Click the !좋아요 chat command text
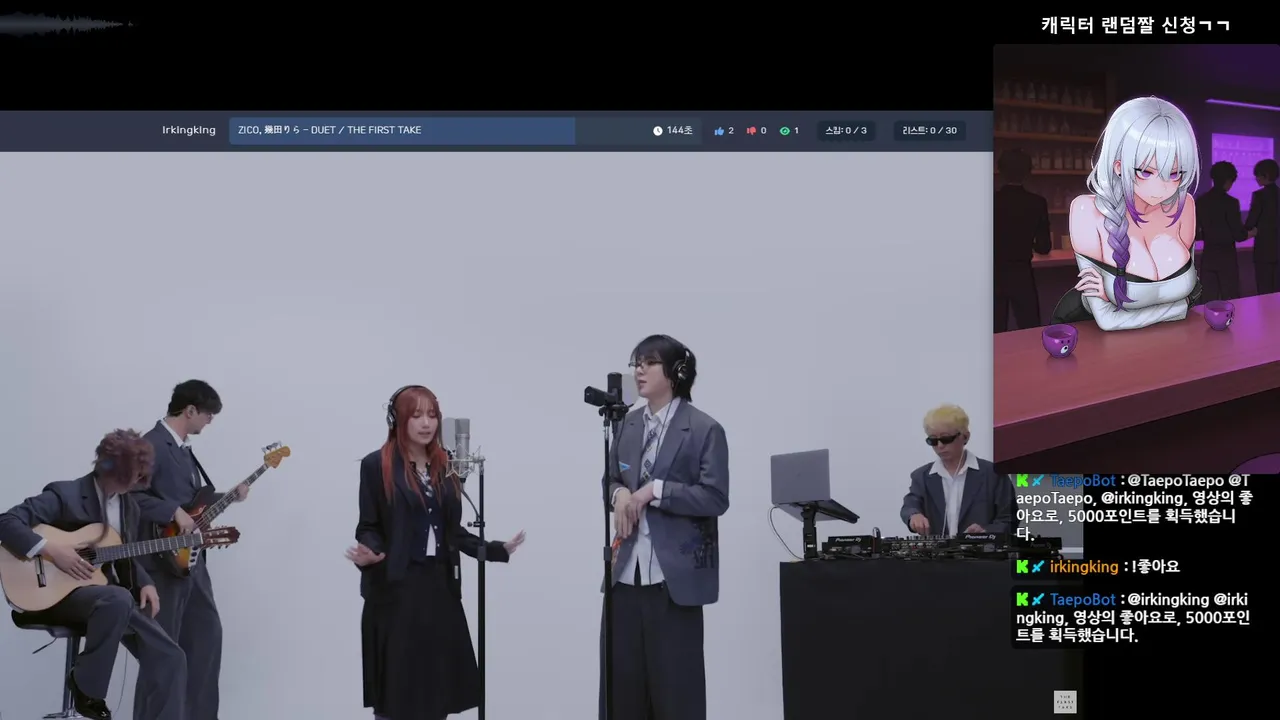The image size is (1280, 720). pos(1155,567)
